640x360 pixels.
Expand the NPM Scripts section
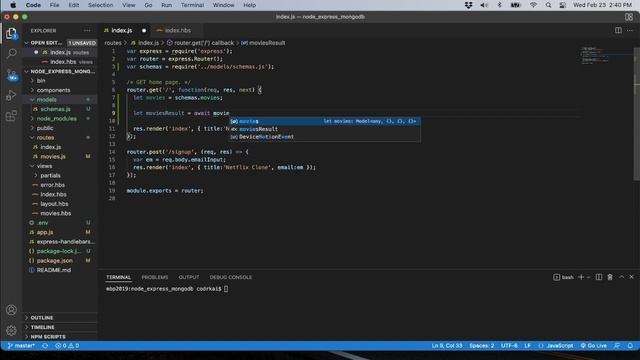pyautogui.click(x=60, y=337)
